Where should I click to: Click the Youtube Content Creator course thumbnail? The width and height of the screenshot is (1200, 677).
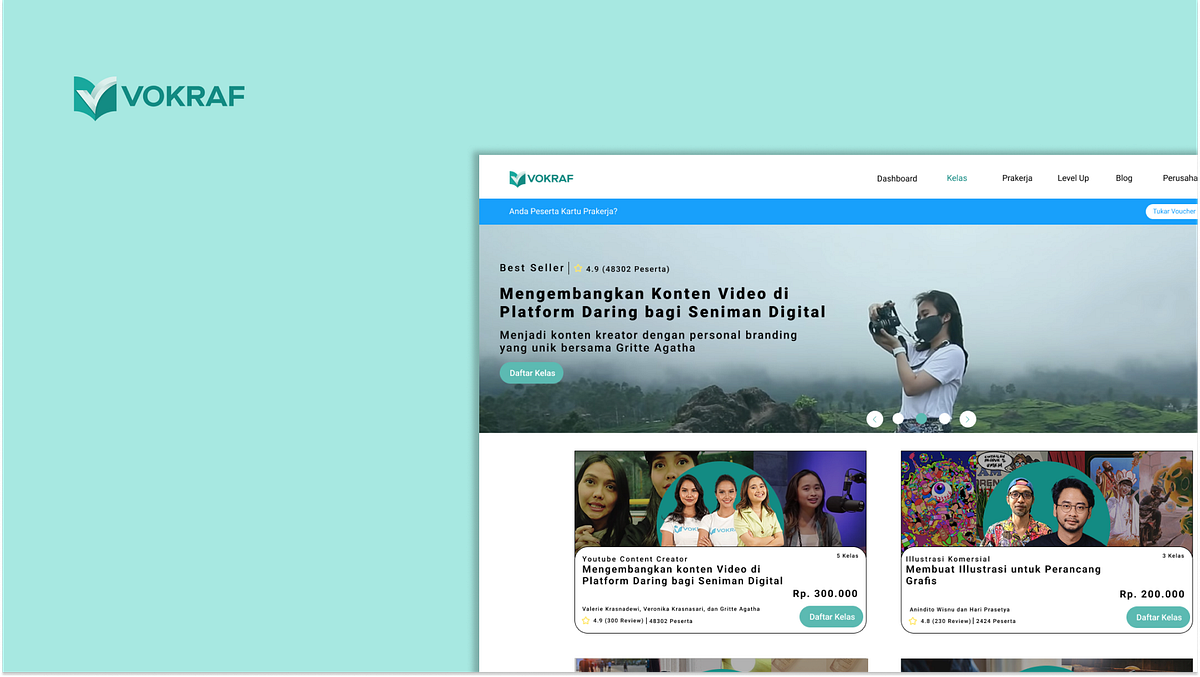pyautogui.click(x=720, y=495)
